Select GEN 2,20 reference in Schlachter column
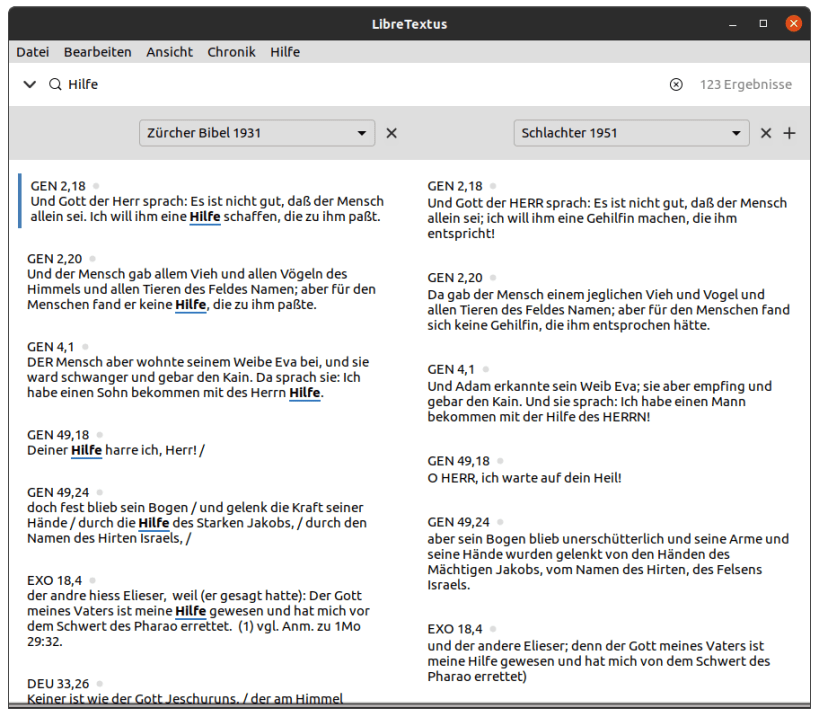Viewport: 819px width, 717px height. click(x=455, y=278)
